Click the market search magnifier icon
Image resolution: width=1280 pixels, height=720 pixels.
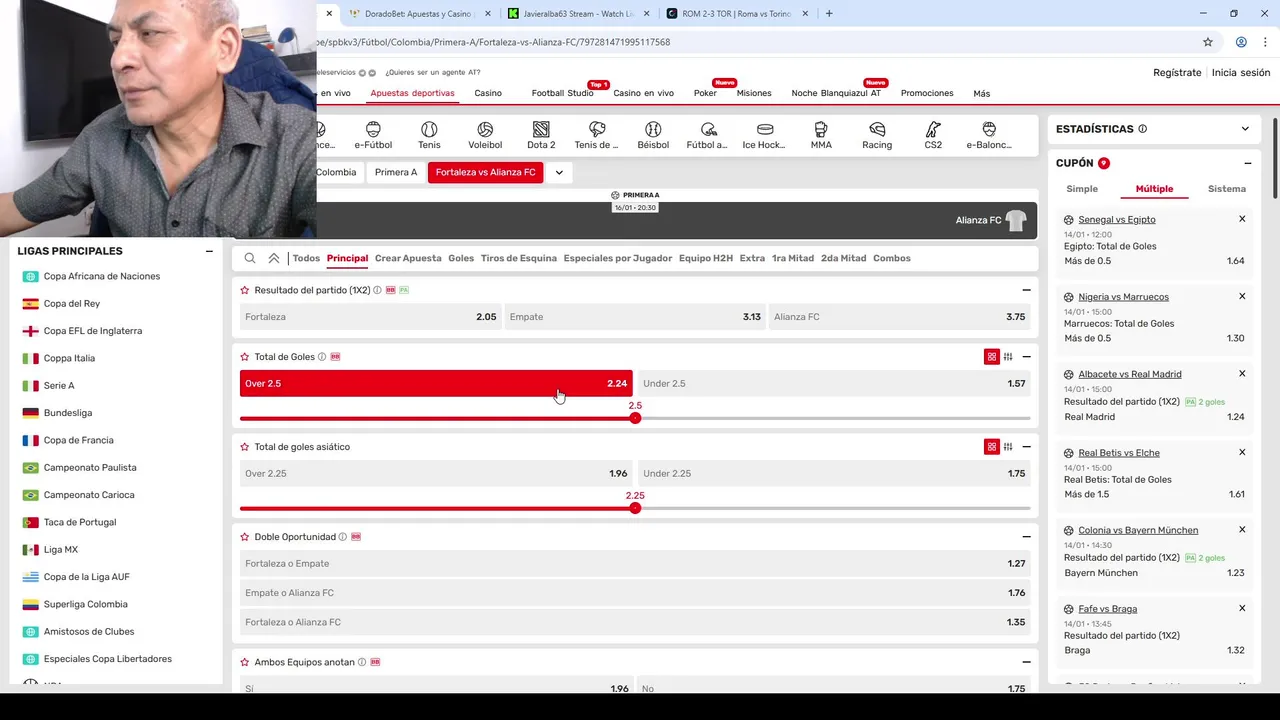tap(250, 258)
